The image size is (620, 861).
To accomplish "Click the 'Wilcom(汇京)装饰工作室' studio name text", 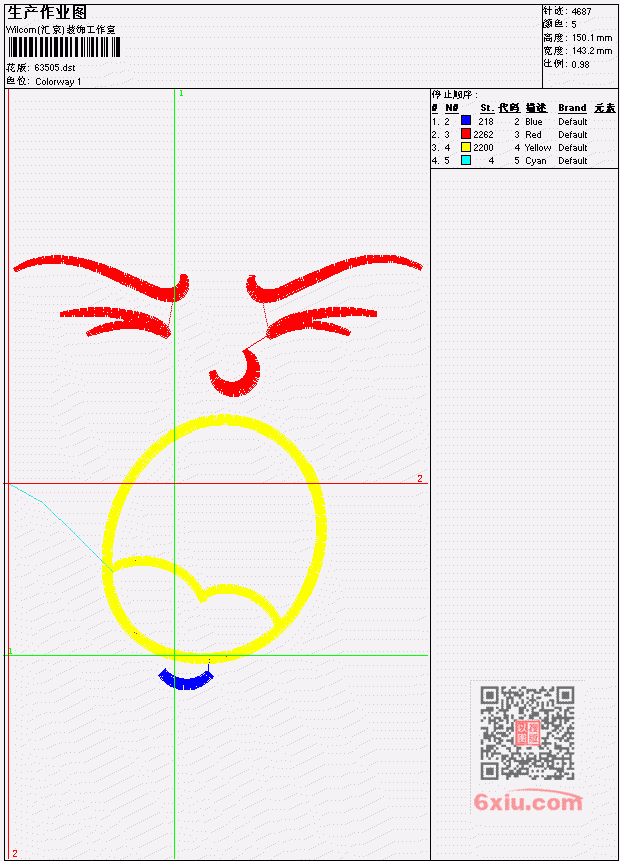I will coord(60,30).
